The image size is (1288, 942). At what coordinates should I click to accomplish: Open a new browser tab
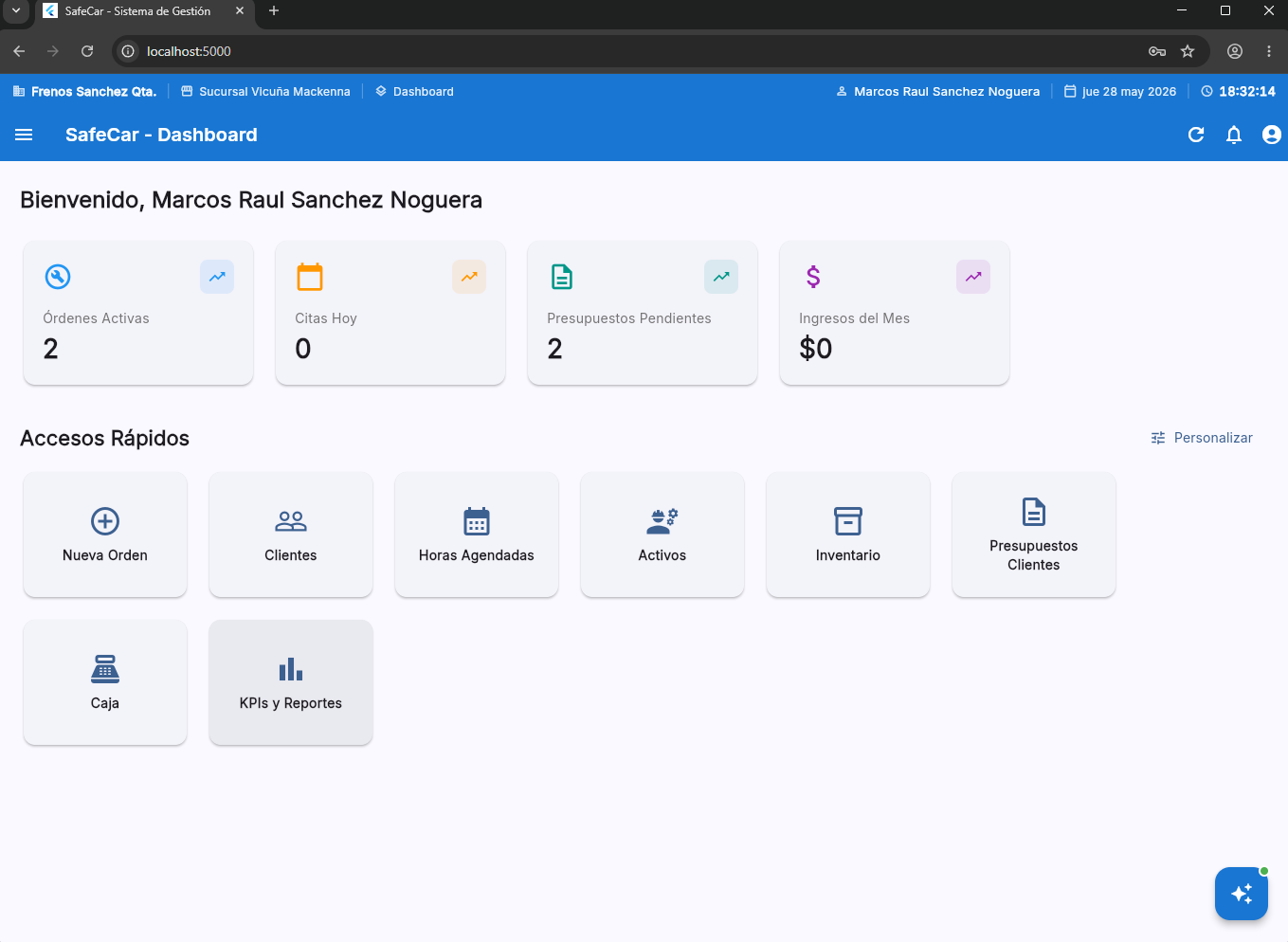274,11
